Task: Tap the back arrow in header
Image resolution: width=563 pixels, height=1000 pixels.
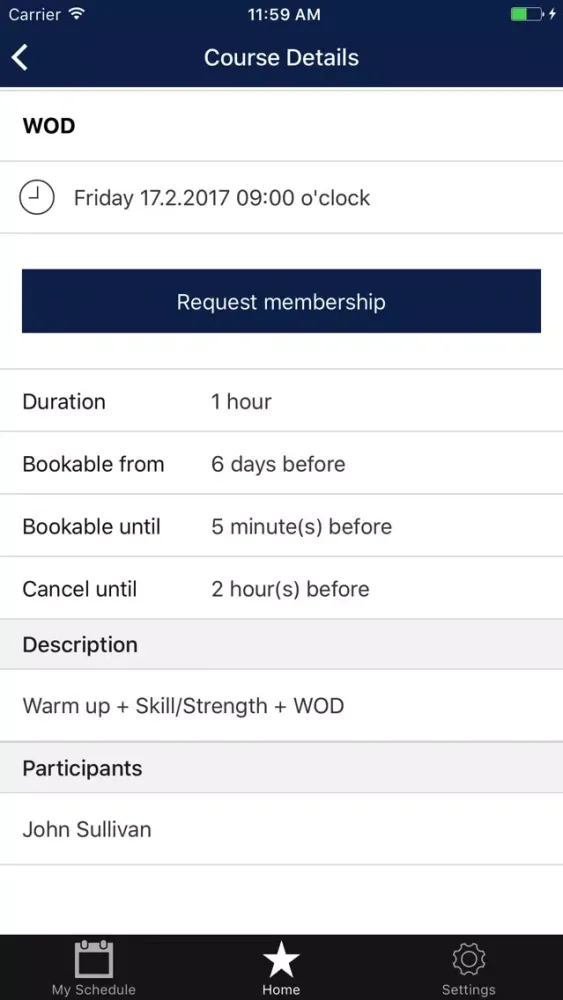Action: pos(20,57)
